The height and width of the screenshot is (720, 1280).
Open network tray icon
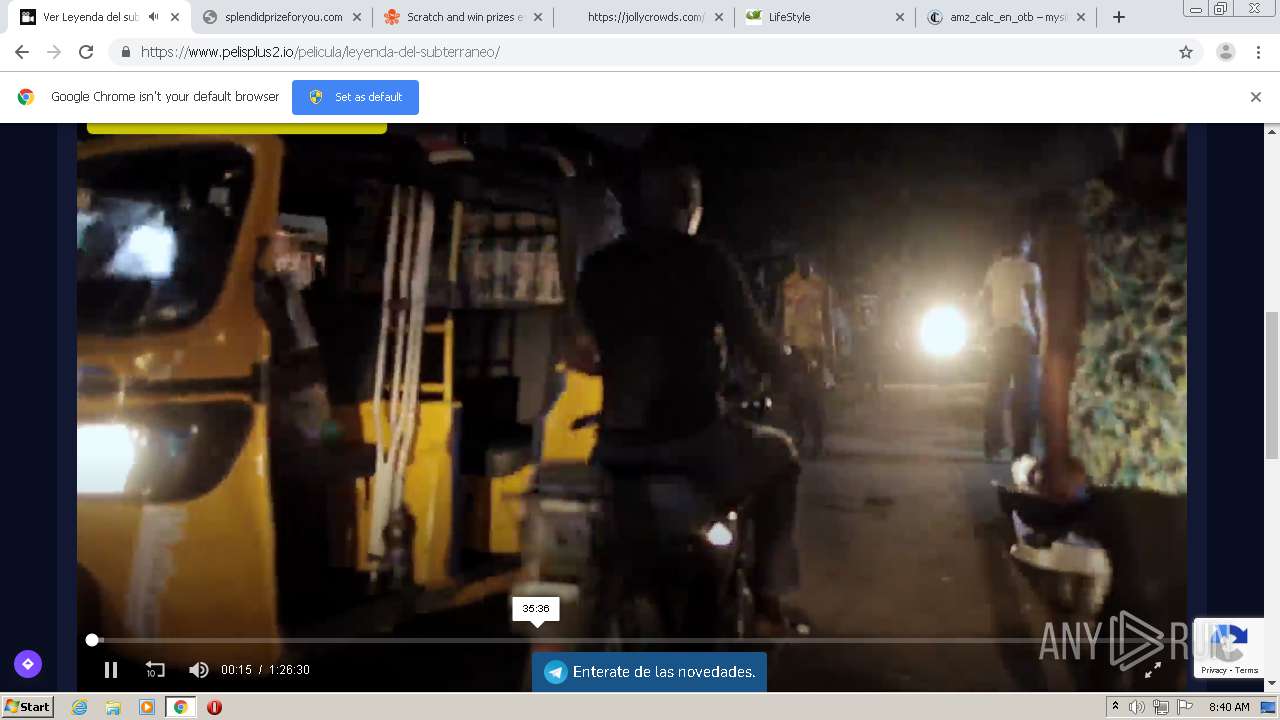click(1161, 707)
